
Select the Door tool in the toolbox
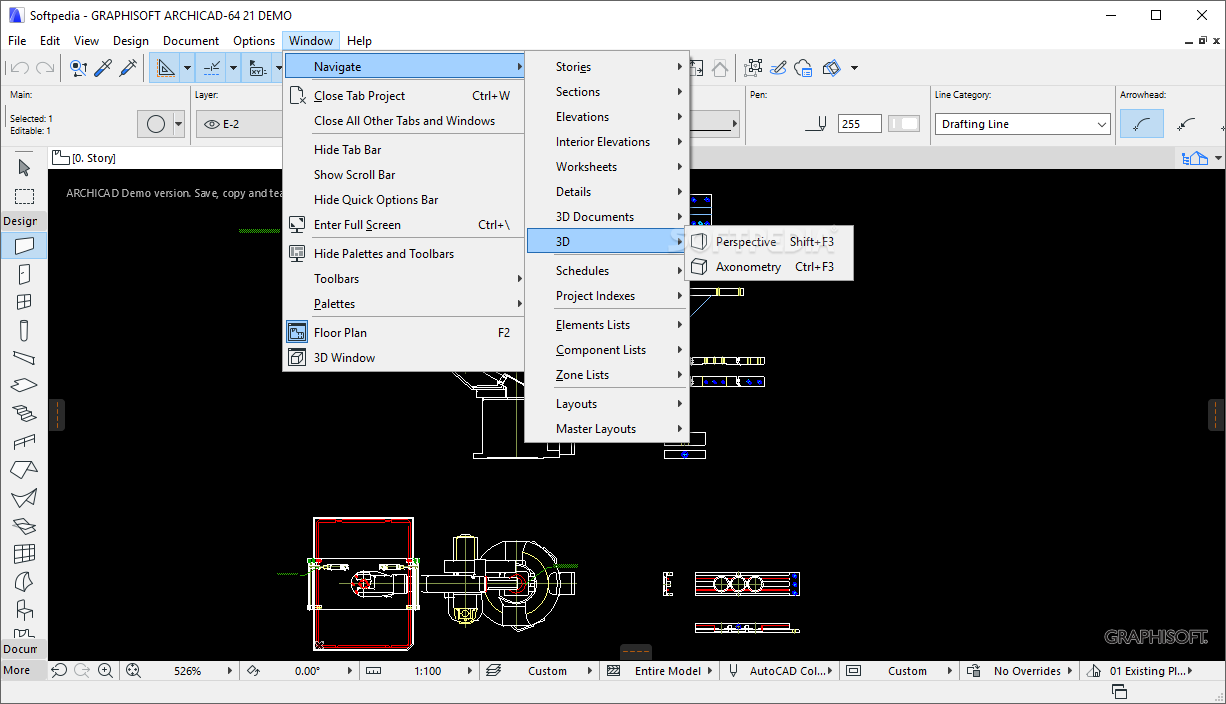tap(24, 274)
